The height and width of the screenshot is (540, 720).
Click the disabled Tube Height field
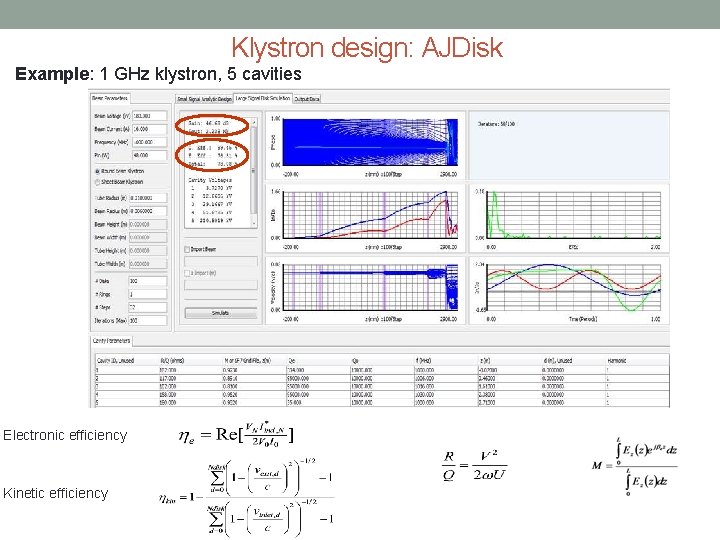(x=148, y=251)
